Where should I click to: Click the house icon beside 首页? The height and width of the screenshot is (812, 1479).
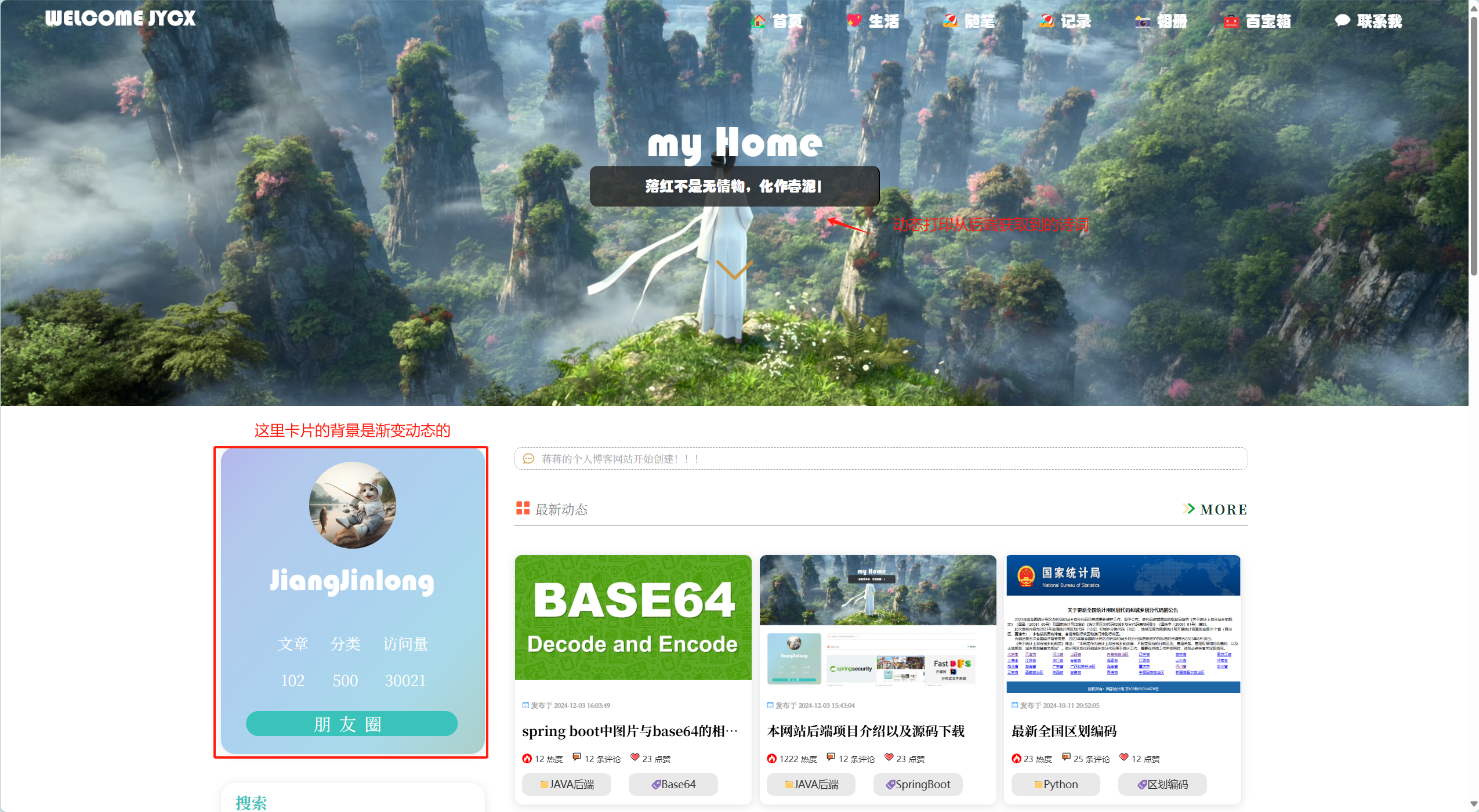(x=758, y=21)
